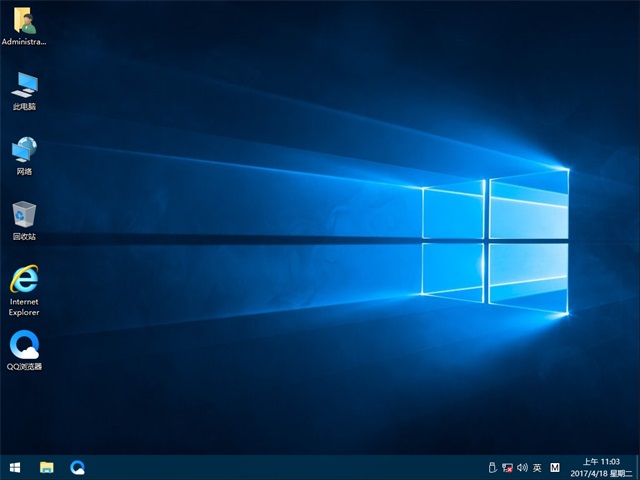The width and height of the screenshot is (640, 480).
Task: Click the 回收站 label text
Action: click(25, 237)
